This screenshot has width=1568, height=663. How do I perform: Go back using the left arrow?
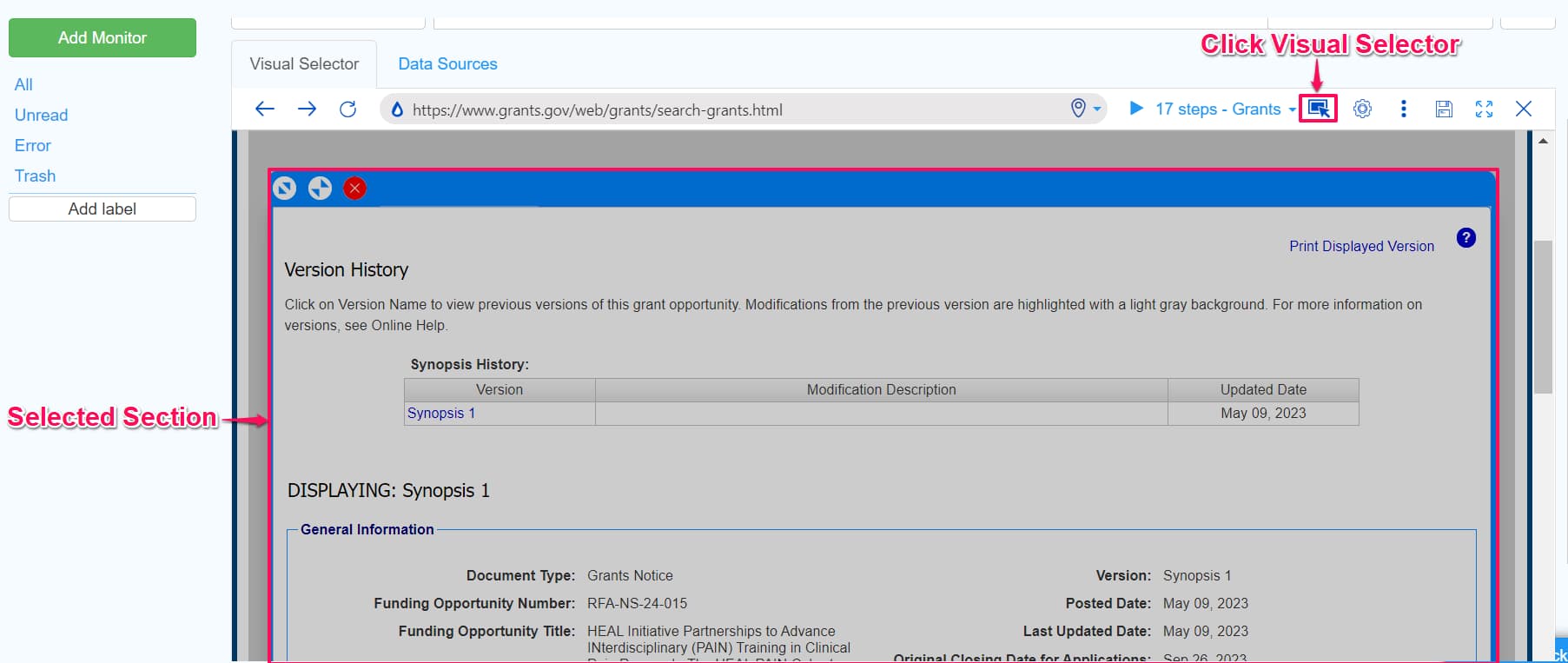pos(265,109)
